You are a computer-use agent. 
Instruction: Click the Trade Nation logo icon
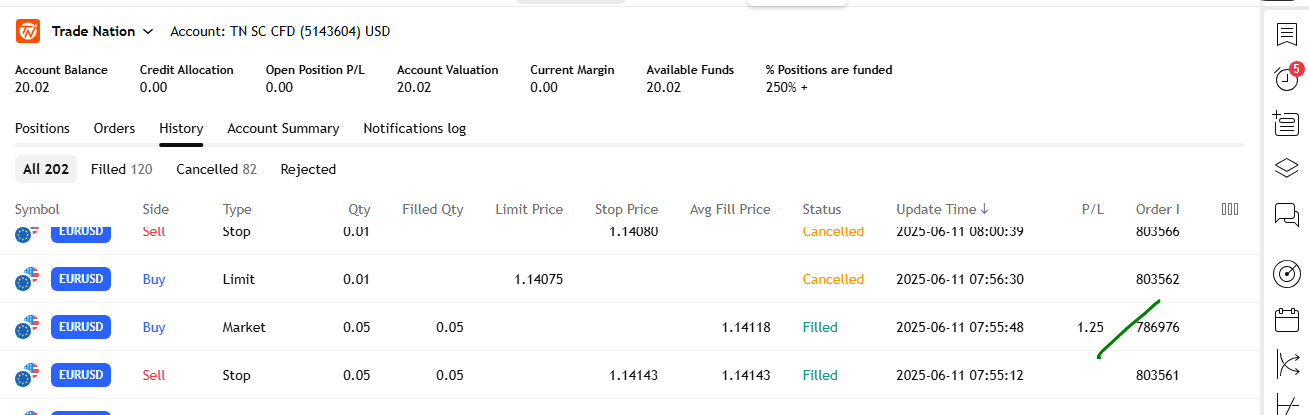pyautogui.click(x=28, y=31)
